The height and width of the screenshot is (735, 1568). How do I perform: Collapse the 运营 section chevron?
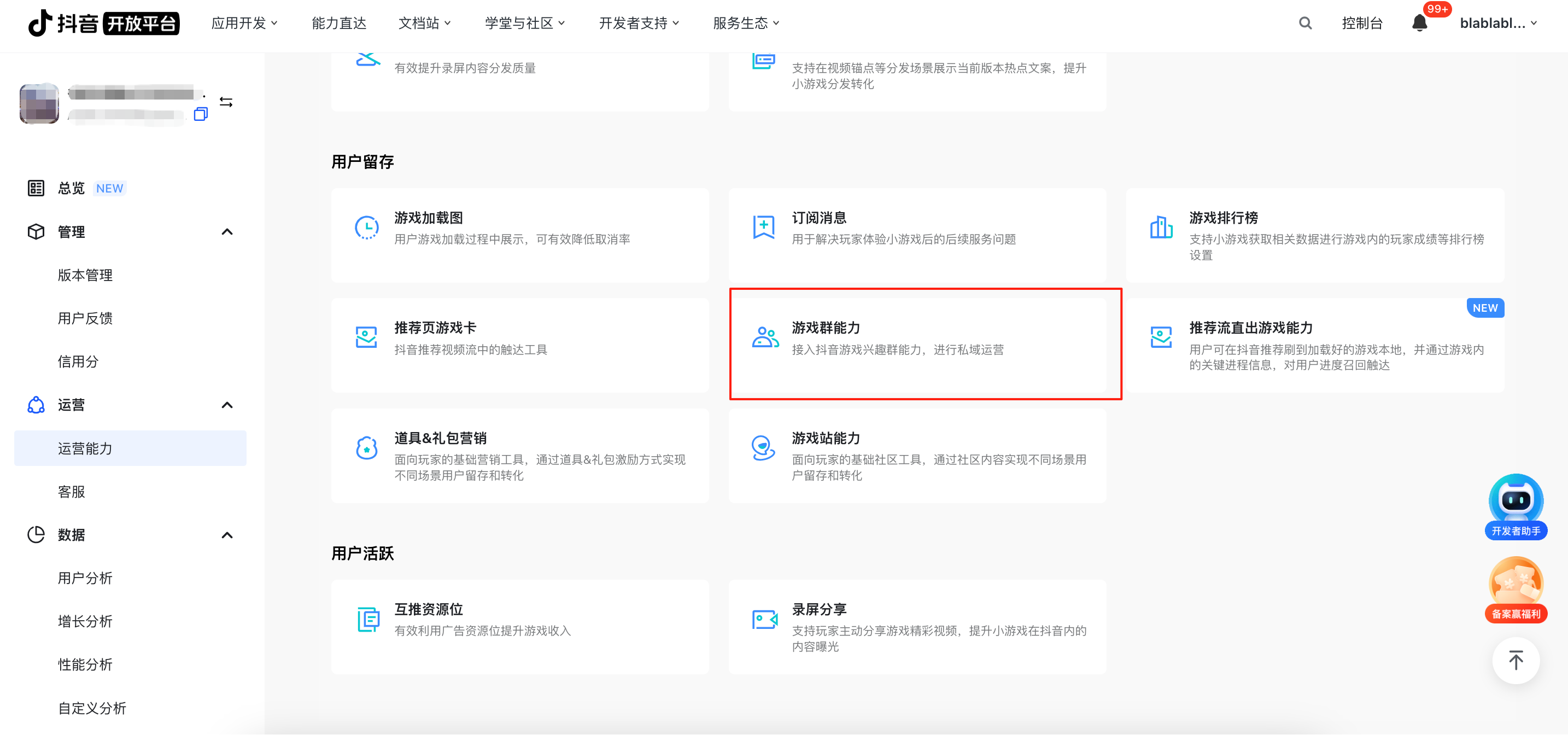[x=227, y=405]
